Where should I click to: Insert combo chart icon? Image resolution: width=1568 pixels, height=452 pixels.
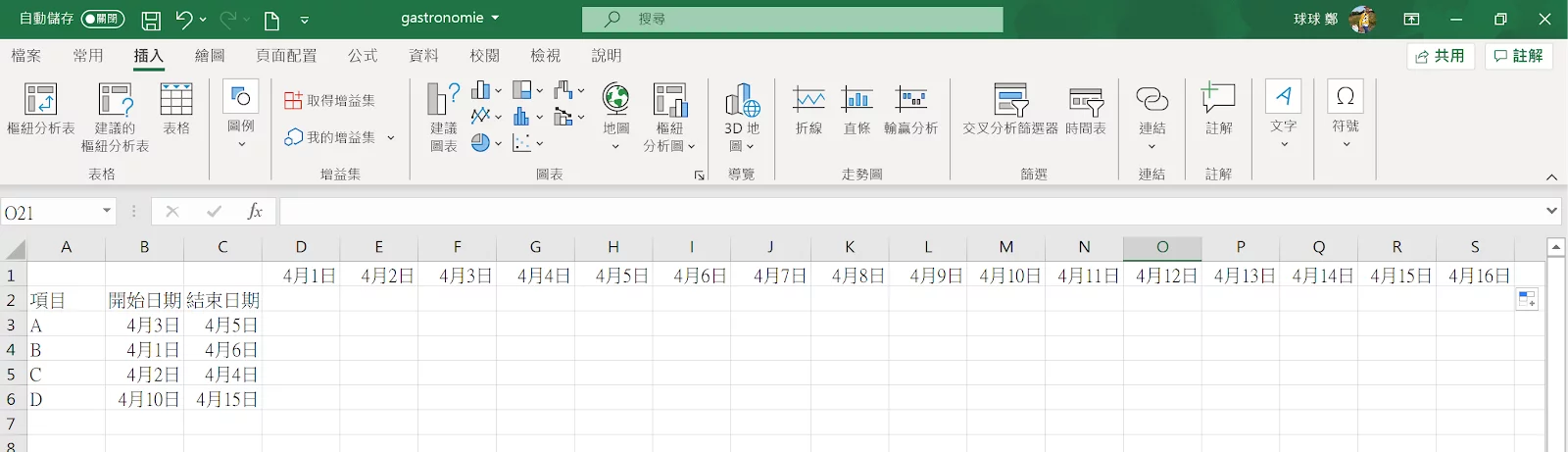568,117
